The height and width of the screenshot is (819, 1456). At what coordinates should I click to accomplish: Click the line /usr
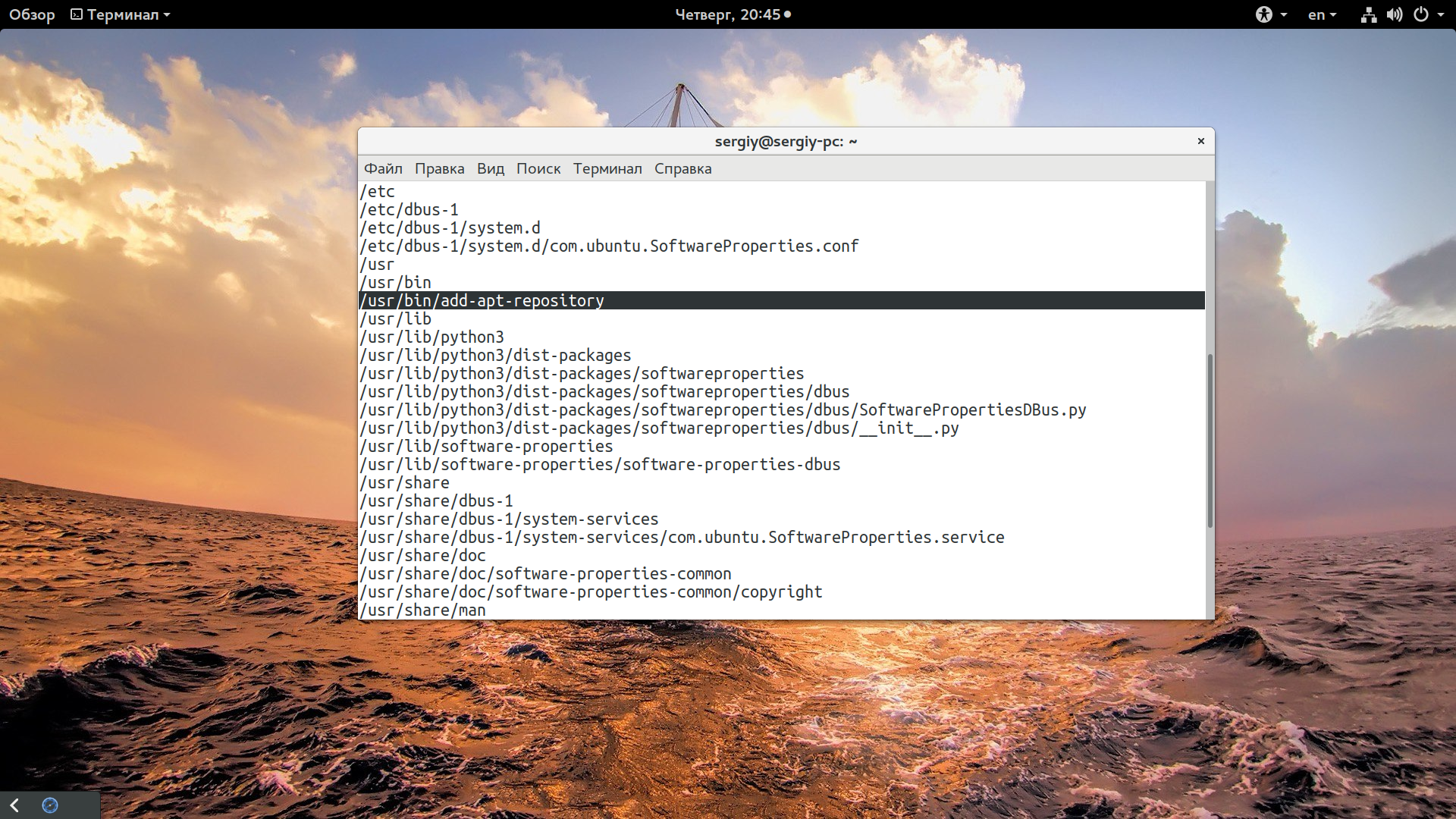coord(377,264)
